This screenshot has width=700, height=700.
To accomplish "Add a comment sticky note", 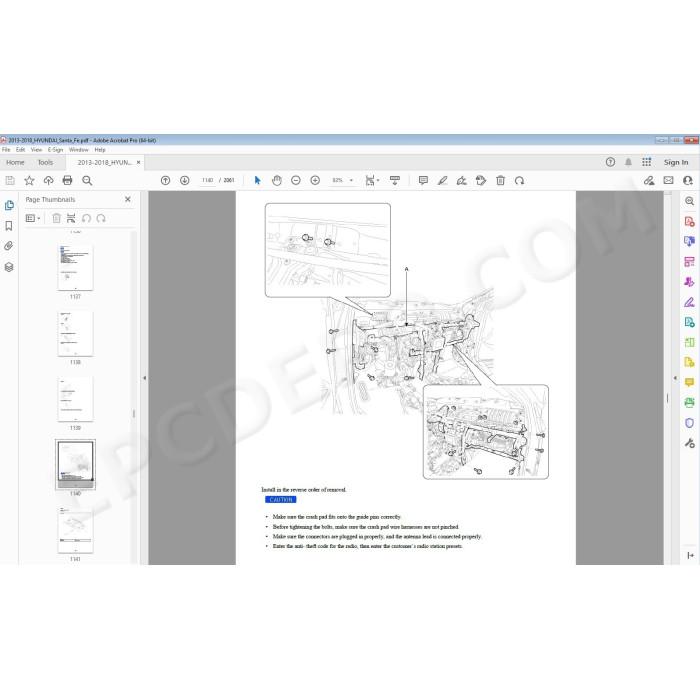I will (423, 180).
